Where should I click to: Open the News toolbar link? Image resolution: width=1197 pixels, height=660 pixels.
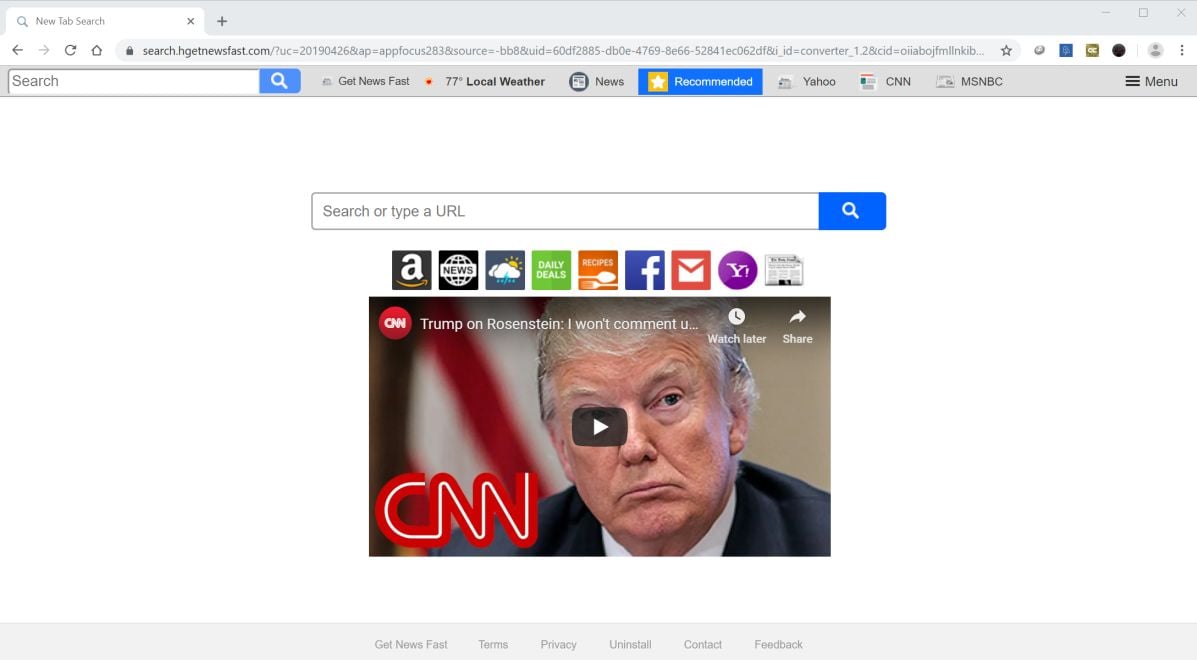[597, 82]
